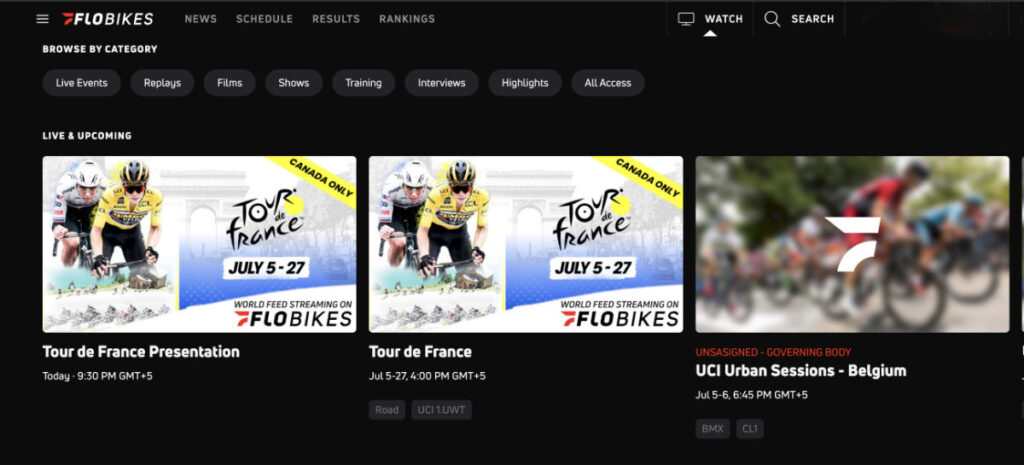Click the FloBikes logo

108,19
